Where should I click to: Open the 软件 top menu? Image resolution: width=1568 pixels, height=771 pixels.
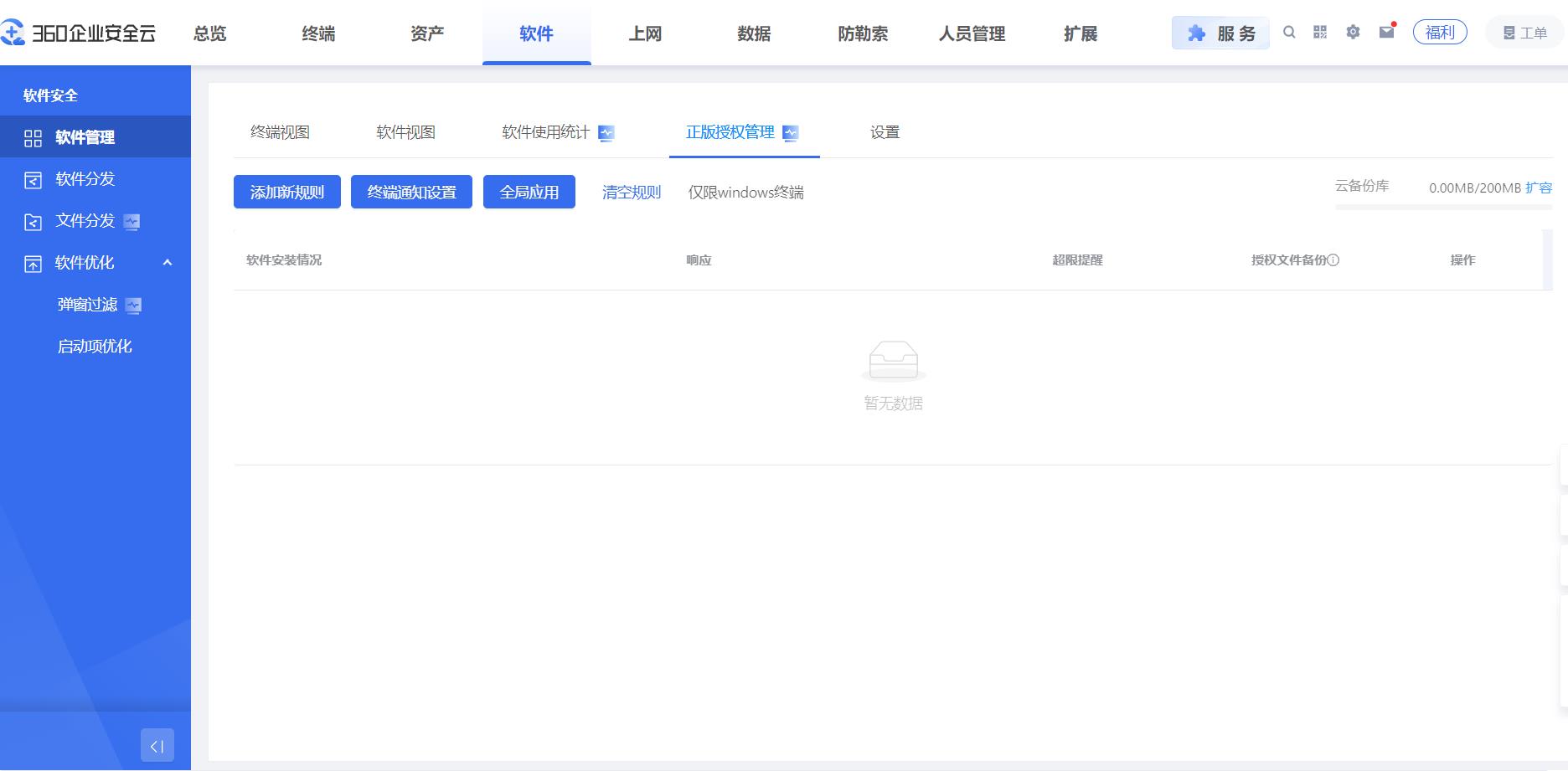pyautogui.click(x=536, y=33)
